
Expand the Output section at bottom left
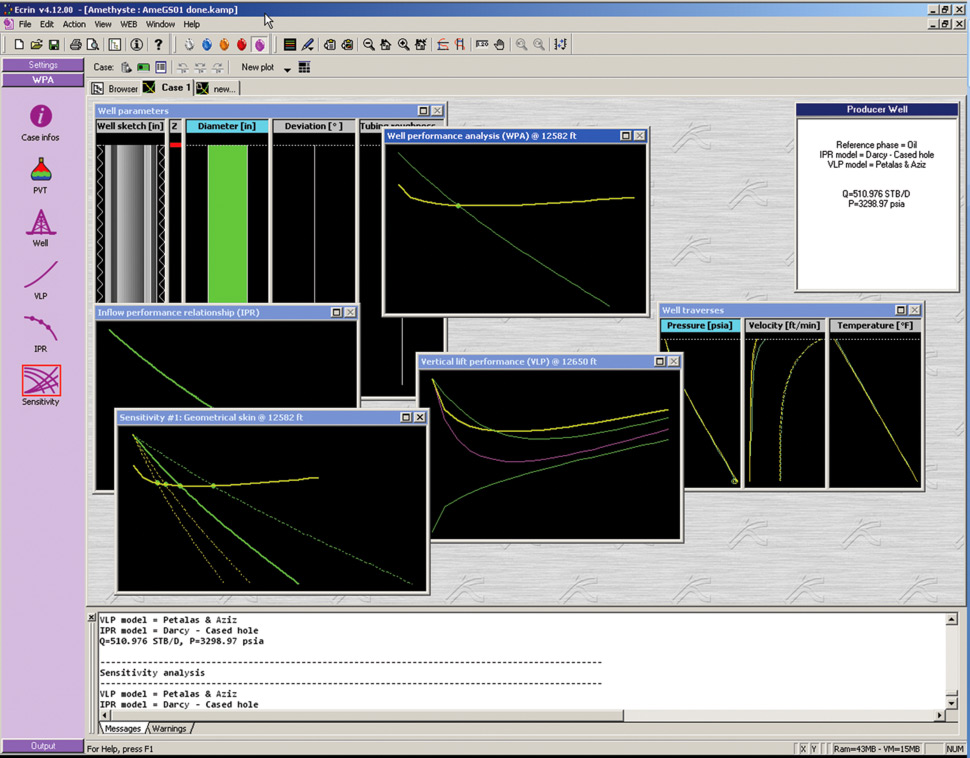click(x=43, y=745)
